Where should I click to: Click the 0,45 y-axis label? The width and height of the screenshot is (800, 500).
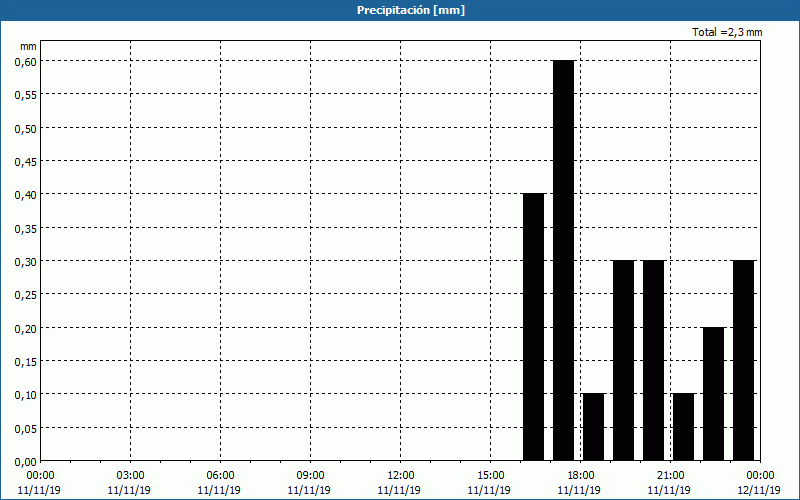click(26, 161)
